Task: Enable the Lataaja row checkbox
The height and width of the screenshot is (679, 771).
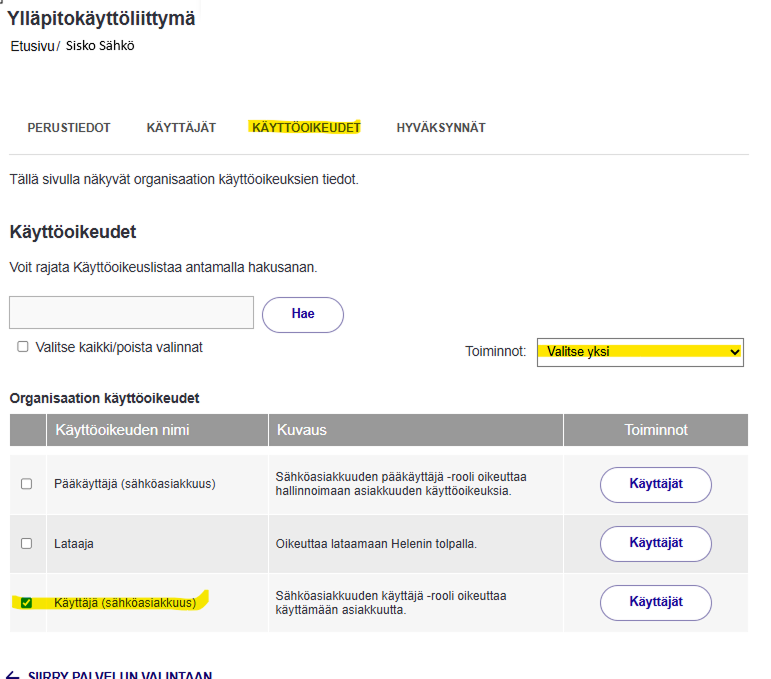Action: pyautogui.click(x=27, y=543)
